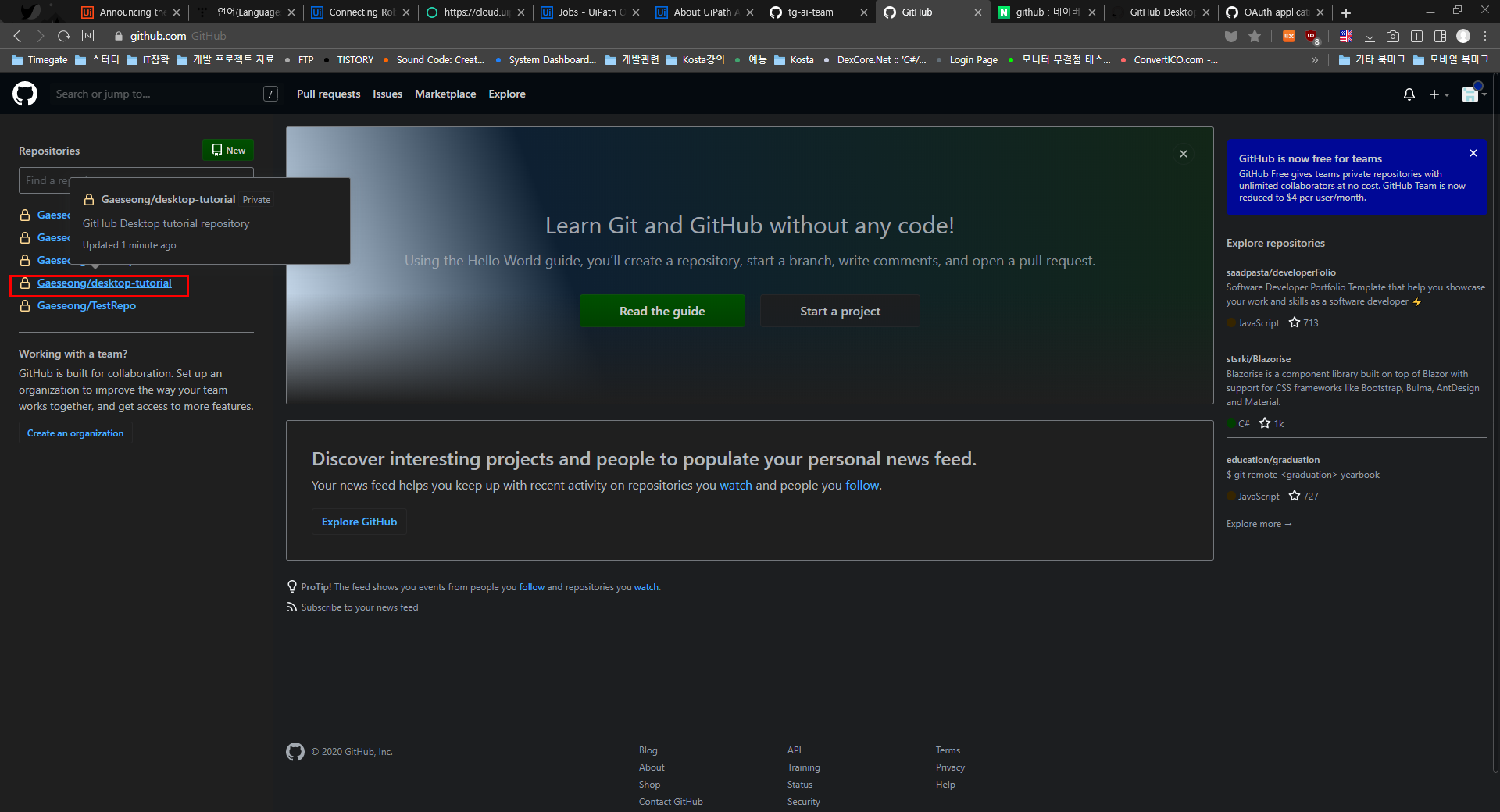Image resolution: width=1500 pixels, height=812 pixels.
Task: Click Subscribe to your news feed
Action: [359, 607]
